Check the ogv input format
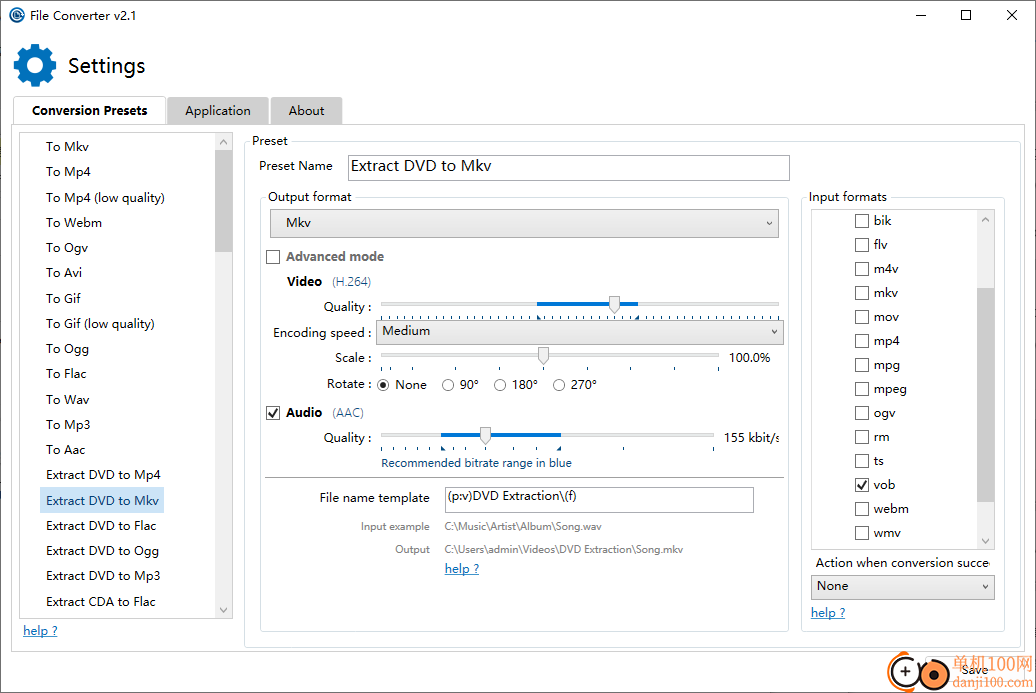 862,413
